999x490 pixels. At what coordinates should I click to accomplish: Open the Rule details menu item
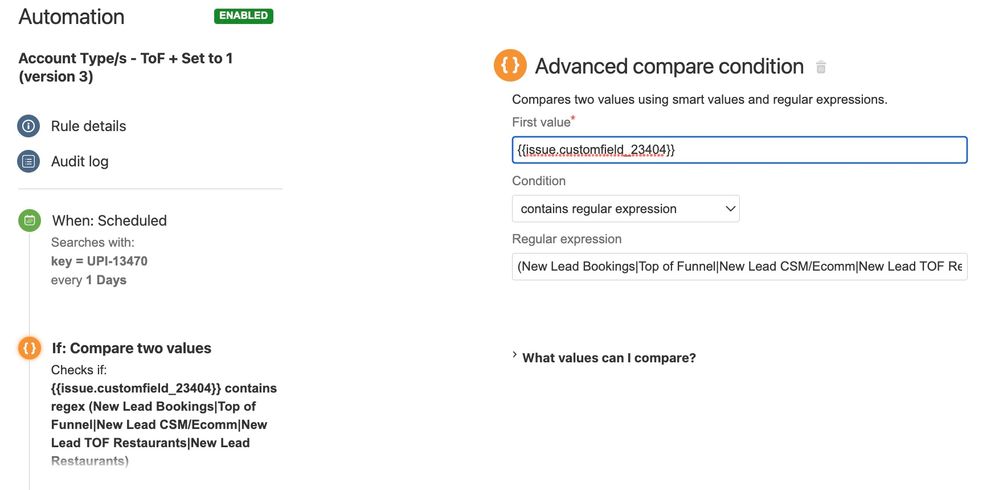click(x=89, y=126)
